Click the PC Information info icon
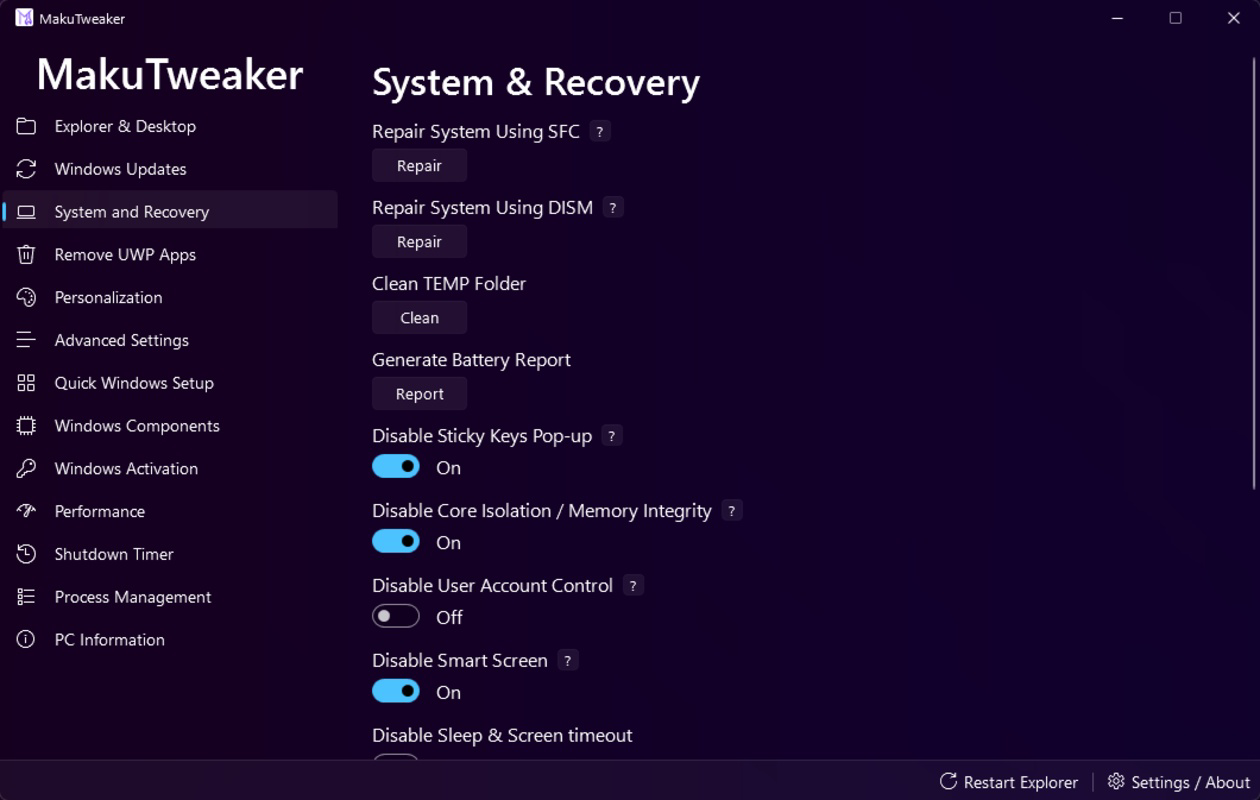The image size is (1260, 800). pos(26,640)
